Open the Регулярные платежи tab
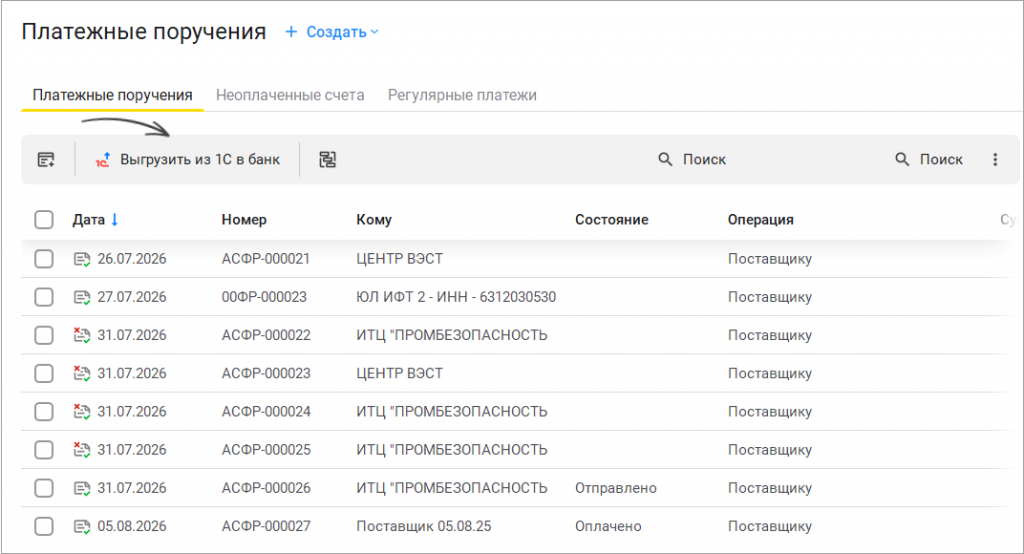 click(x=462, y=95)
